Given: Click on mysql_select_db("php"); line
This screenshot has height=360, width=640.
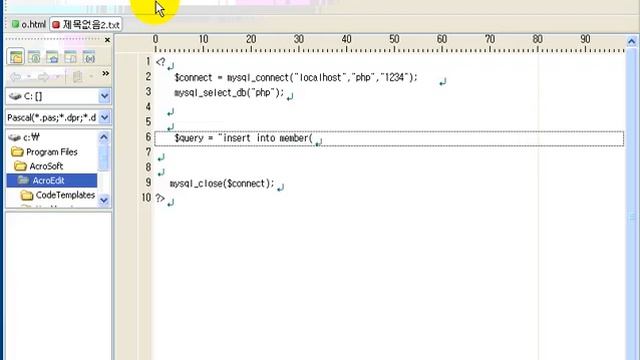Looking at the screenshot, I should [x=229, y=93].
